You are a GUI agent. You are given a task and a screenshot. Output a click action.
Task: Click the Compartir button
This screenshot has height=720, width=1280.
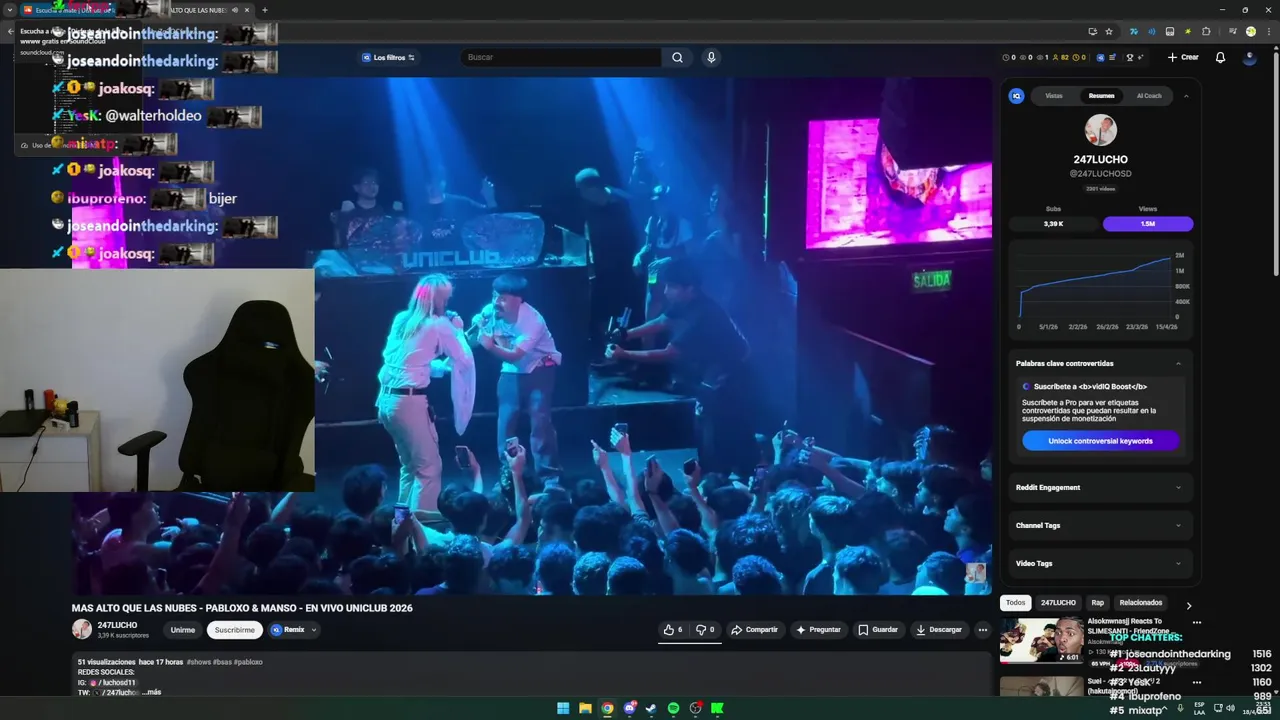(755, 630)
